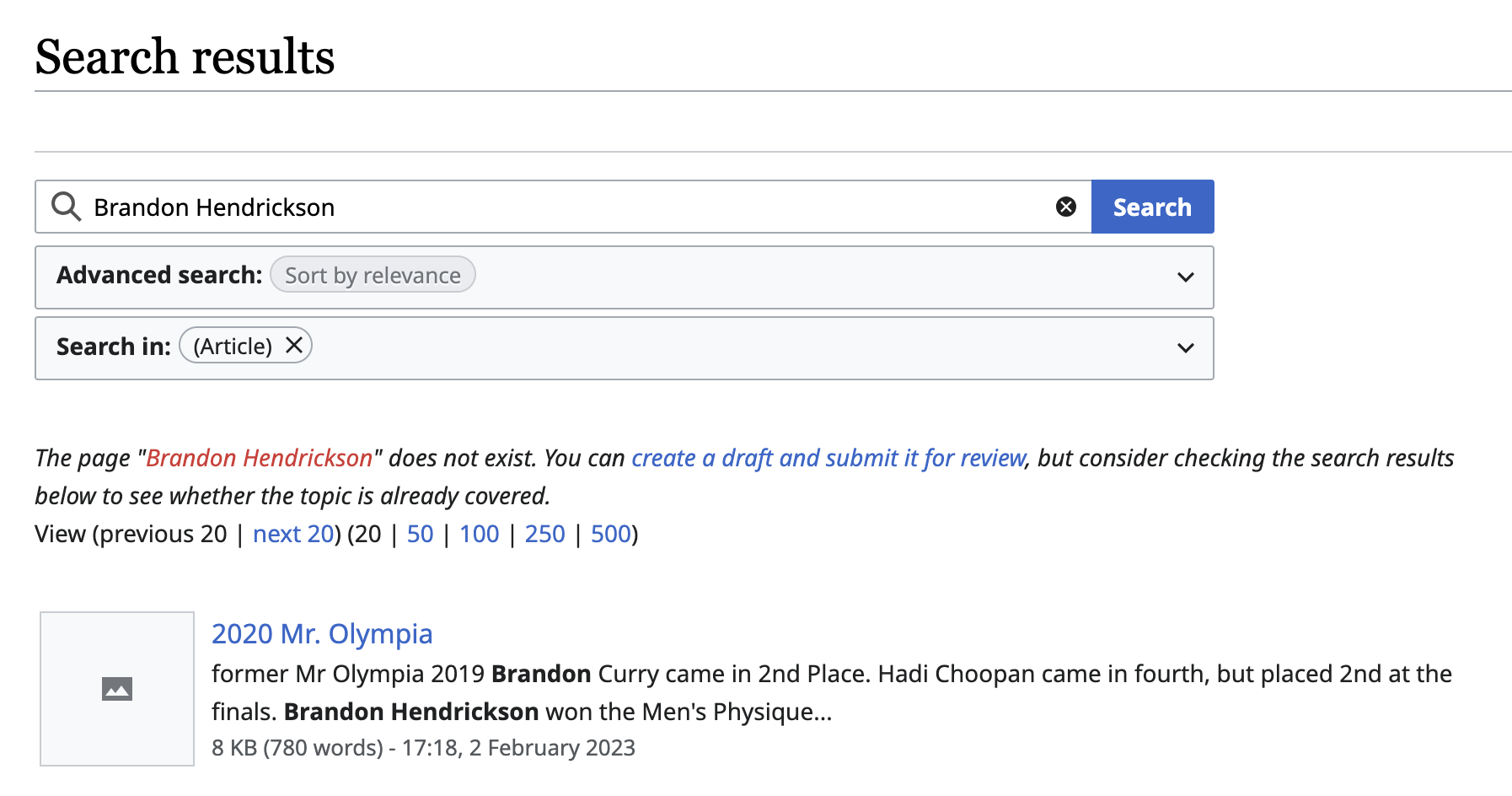Viewport: 1512px width, 796px height.
Task: Click the (Article) namespace chip
Action: 233,346
